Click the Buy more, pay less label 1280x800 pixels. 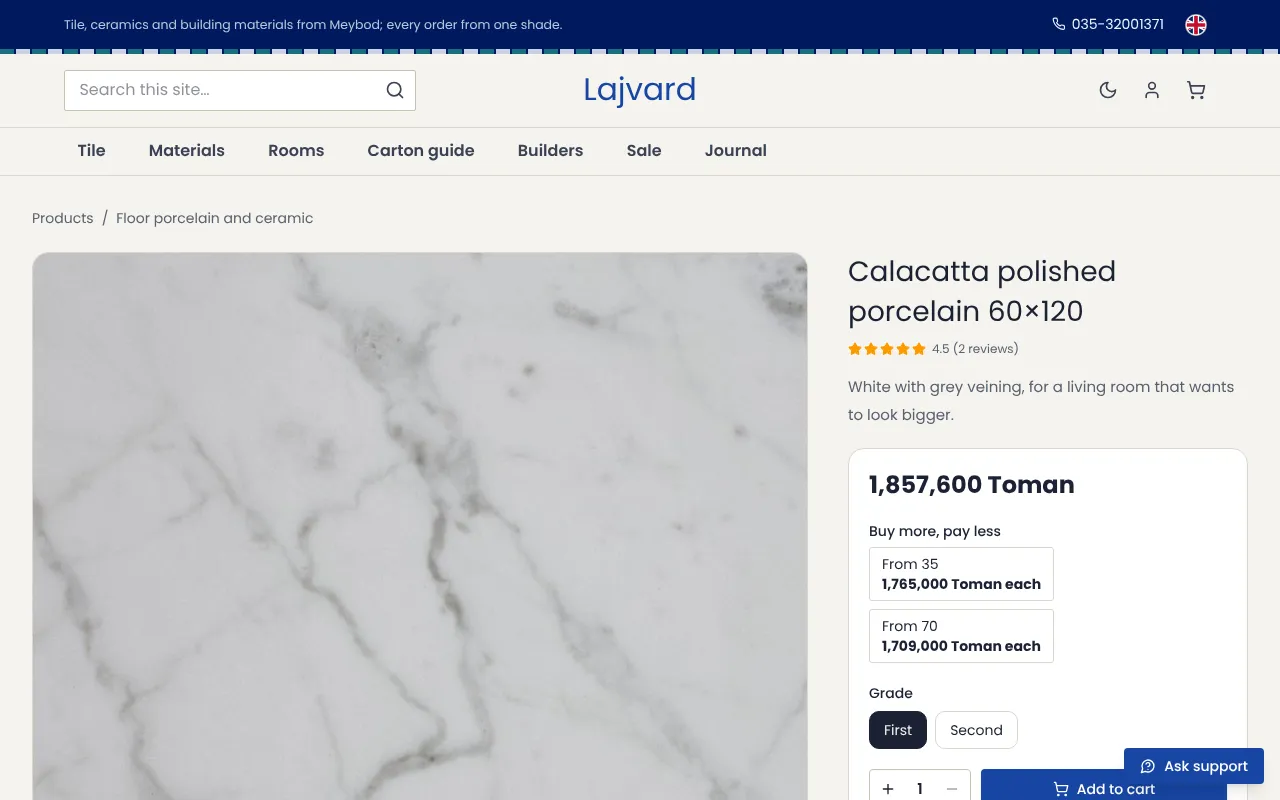tap(935, 531)
